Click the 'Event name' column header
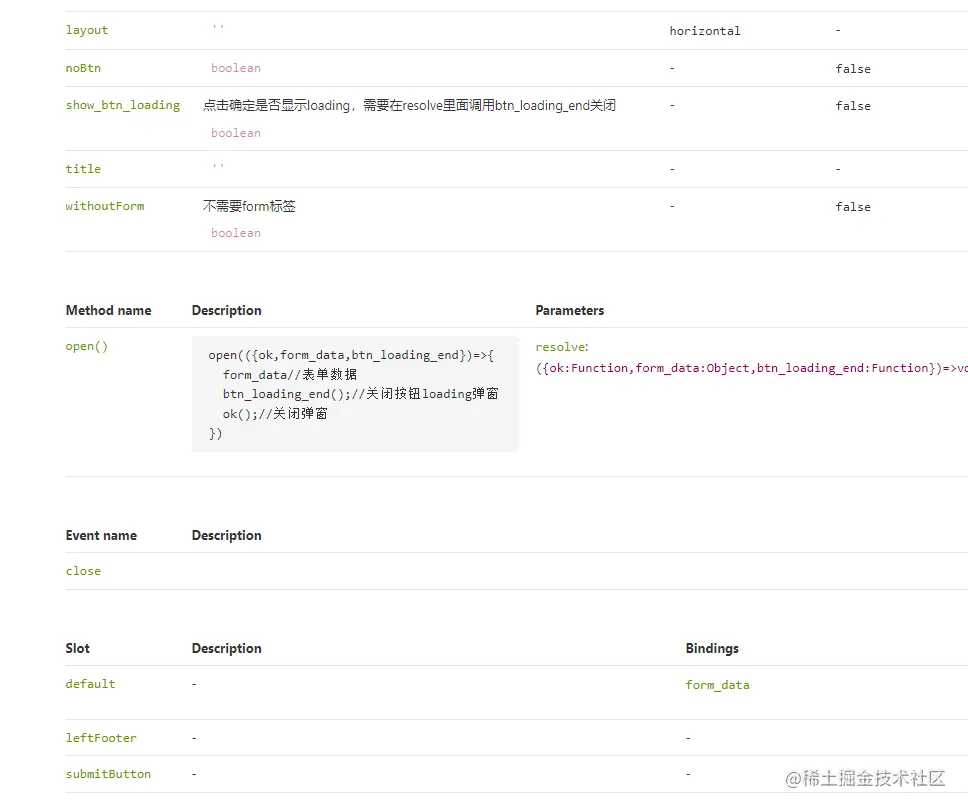 (x=101, y=536)
